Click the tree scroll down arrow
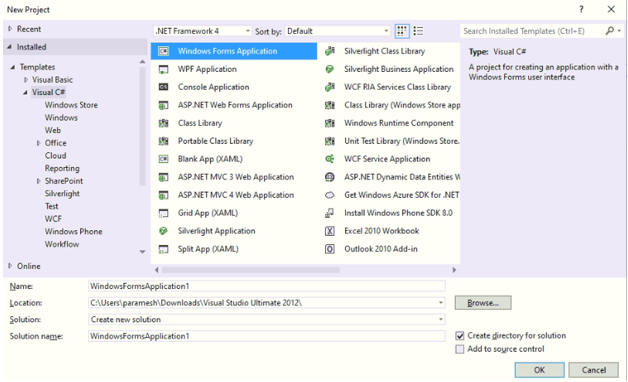 142,252
